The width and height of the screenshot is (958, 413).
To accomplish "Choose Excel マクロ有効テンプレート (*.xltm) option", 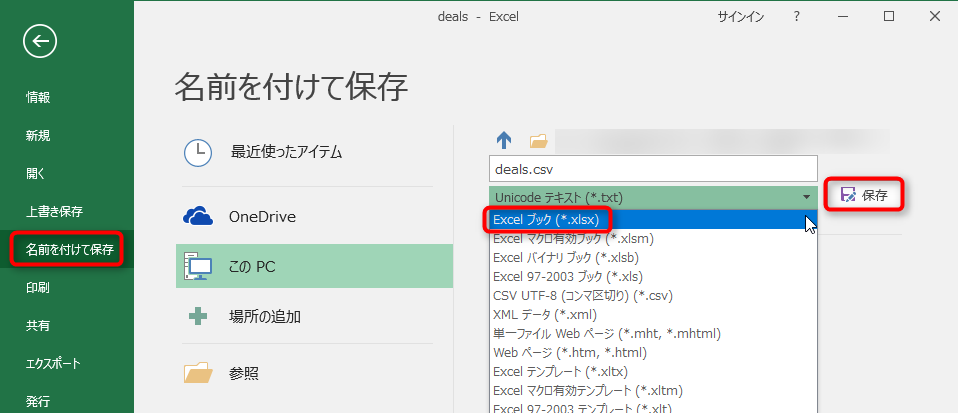I will [x=653, y=390].
